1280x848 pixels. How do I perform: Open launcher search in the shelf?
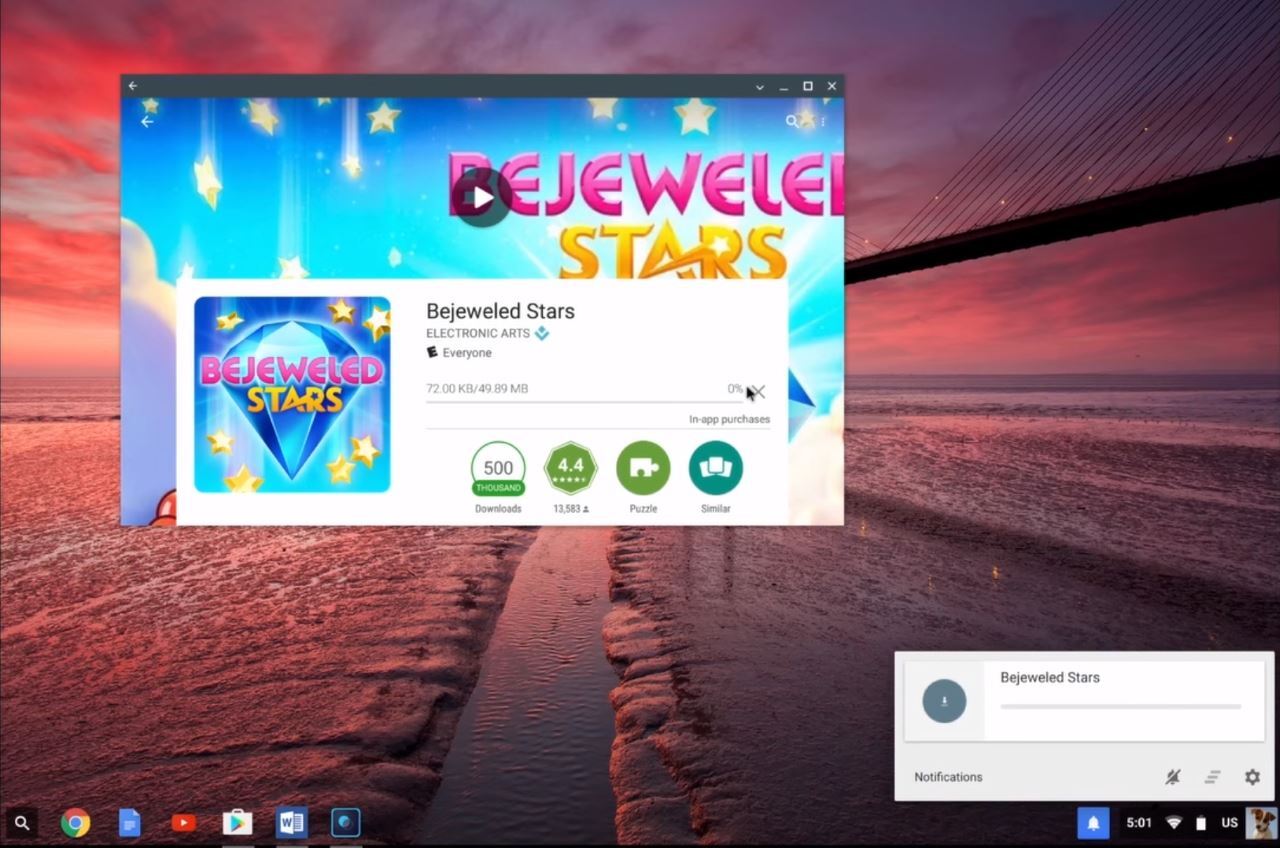tap(22, 823)
